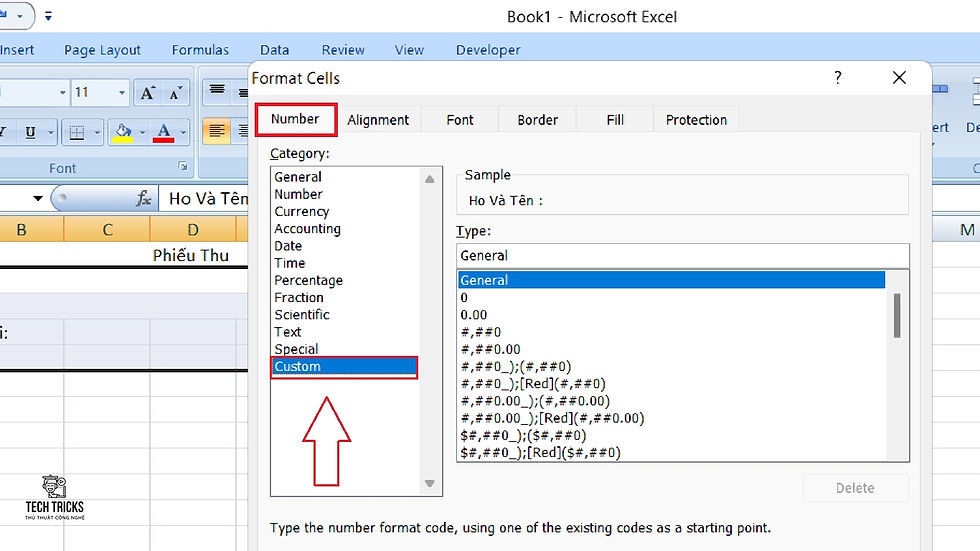The width and height of the screenshot is (980, 551).
Task: Click the Format Cells help question mark
Action: (838, 77)
